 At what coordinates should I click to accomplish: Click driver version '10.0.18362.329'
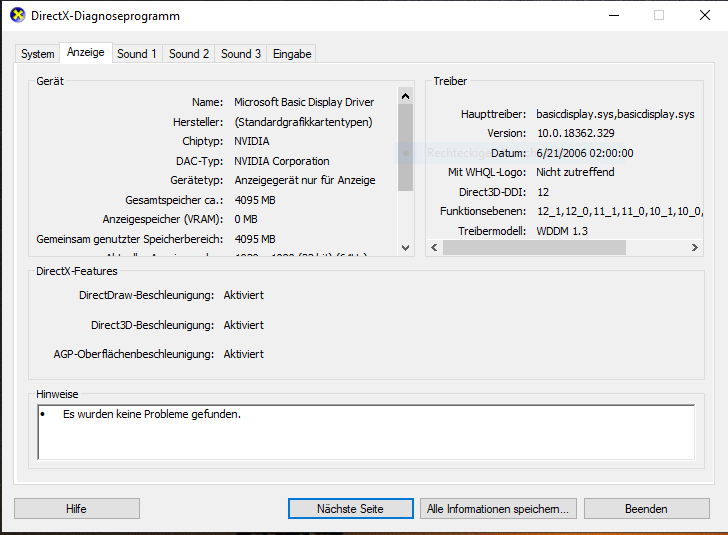(576, 133)
